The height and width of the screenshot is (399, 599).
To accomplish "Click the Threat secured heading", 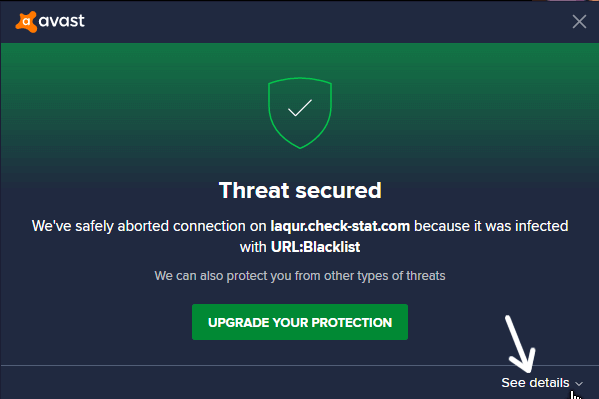I will [300, 190].
